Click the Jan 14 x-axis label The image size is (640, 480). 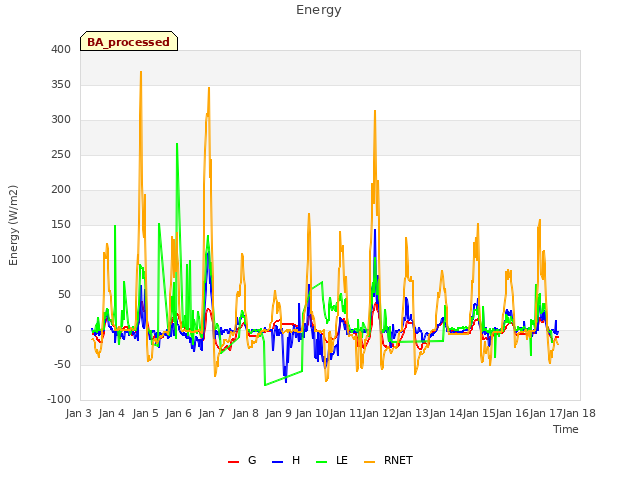(445, 413)
